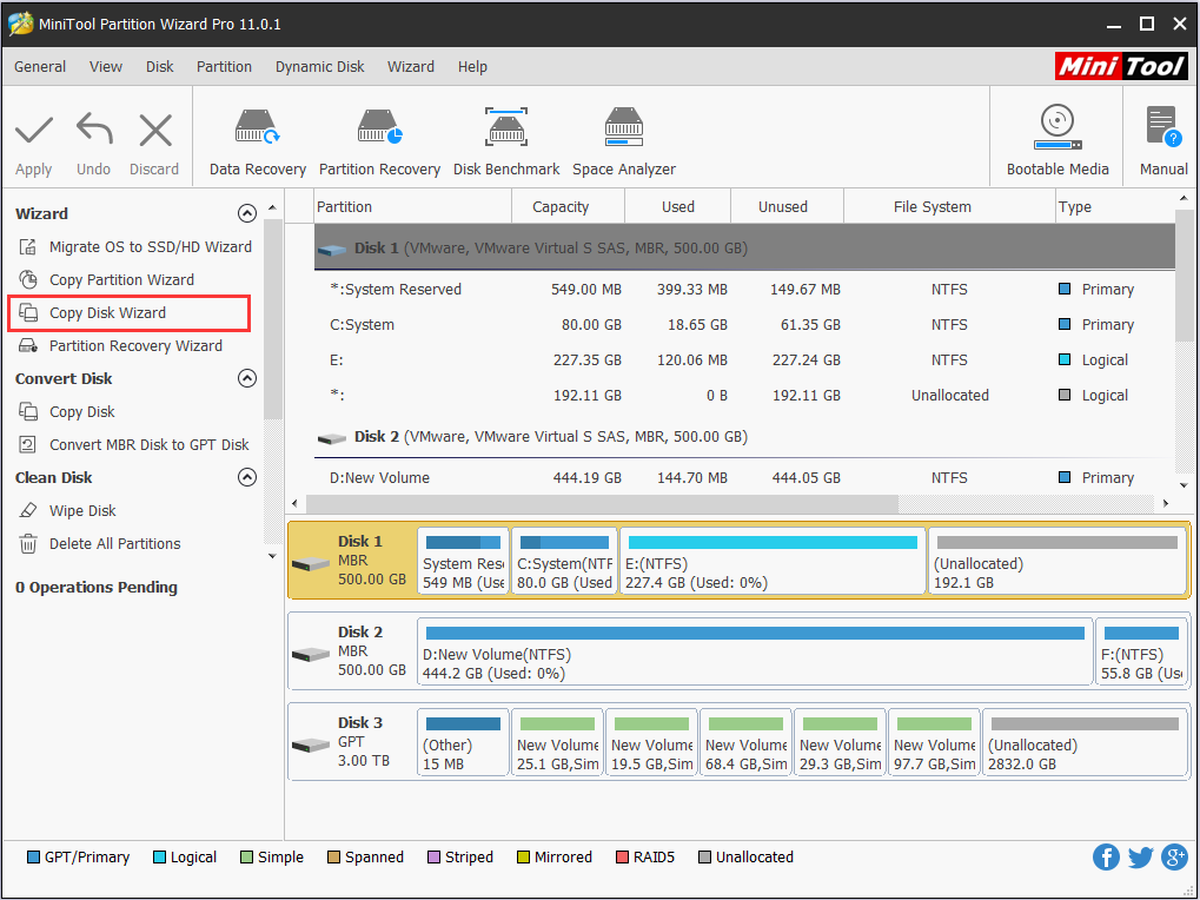Click the Twitter icon
This screenshot has width=1200, height=900.
[x=1140, y=857]
